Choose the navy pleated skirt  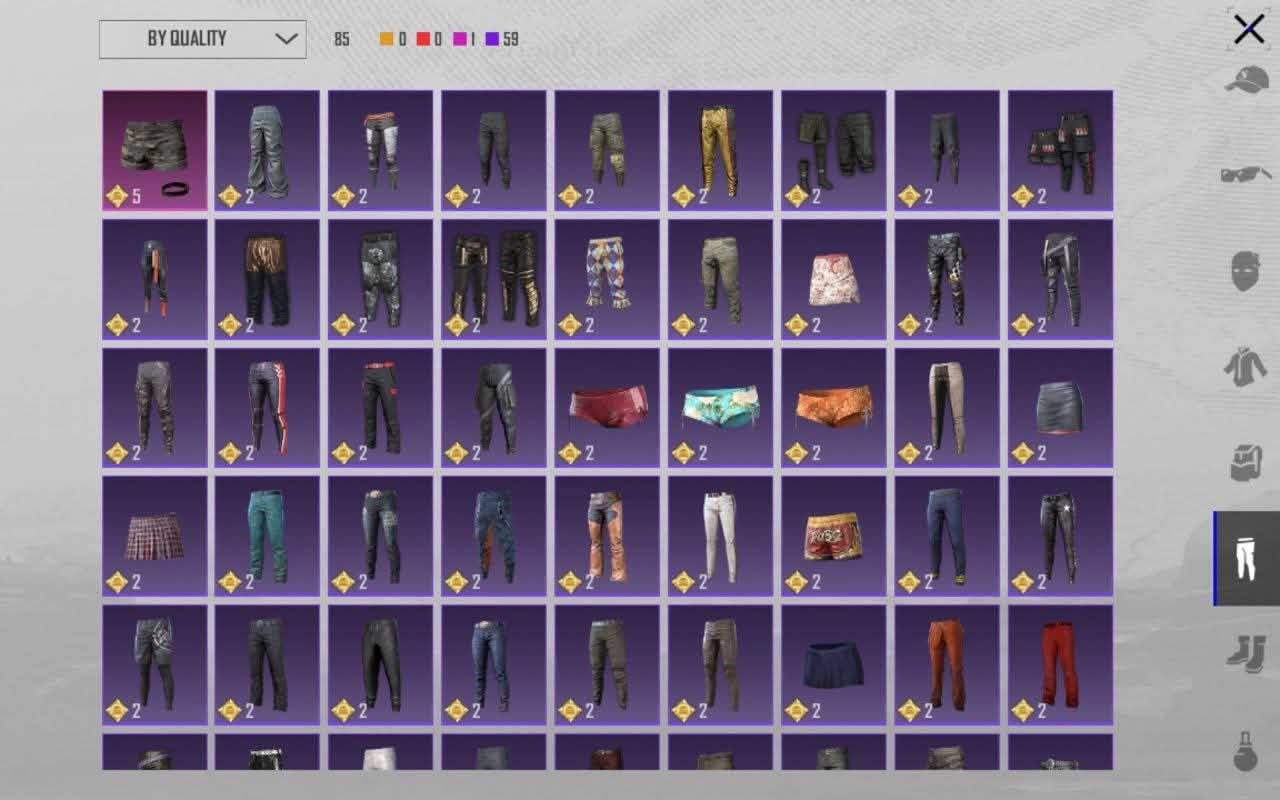[834, 664]
